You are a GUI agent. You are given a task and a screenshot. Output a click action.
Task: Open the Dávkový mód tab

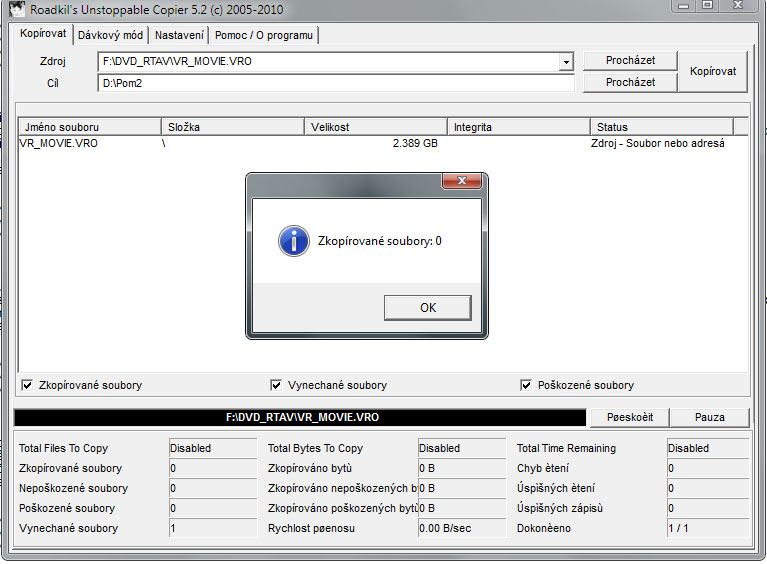(x=111, y=35)
